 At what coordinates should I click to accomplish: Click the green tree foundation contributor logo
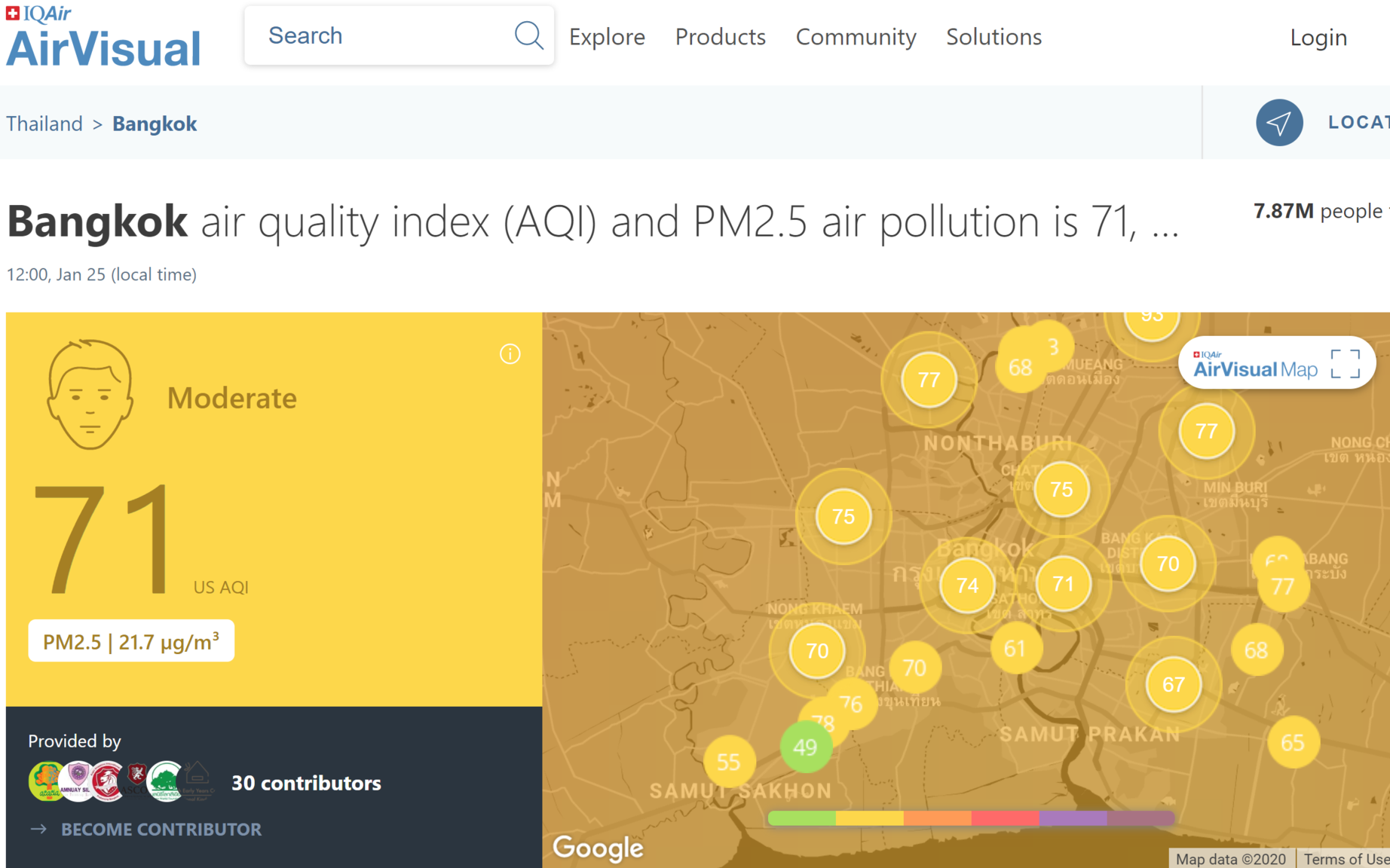pos(165,781)
